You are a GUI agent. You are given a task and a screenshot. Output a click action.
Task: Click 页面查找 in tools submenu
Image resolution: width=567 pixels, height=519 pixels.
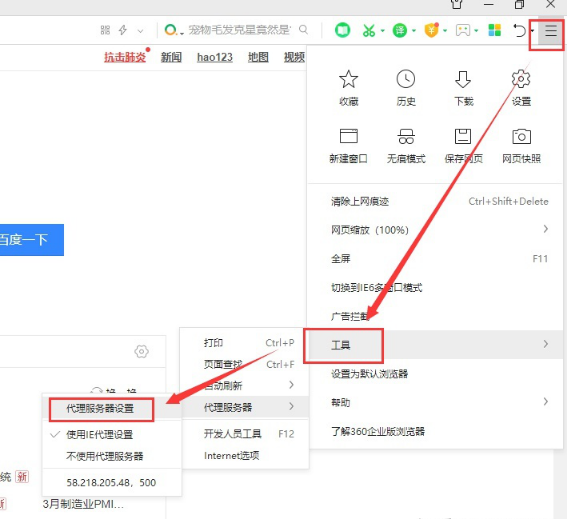pos(245,364)
